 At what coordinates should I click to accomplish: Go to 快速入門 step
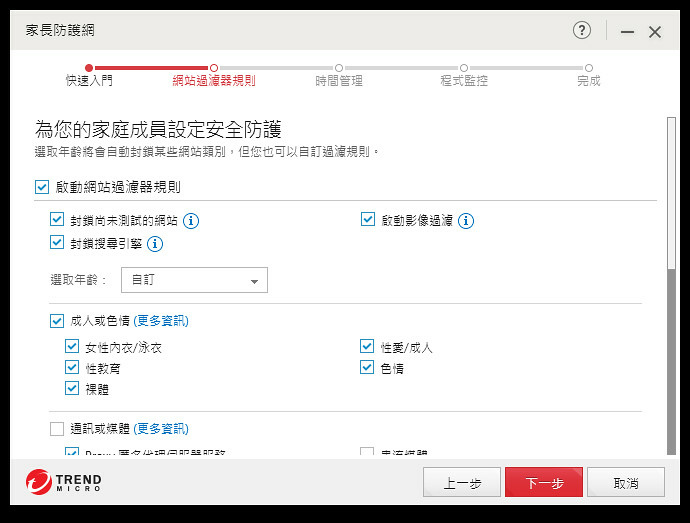point(89,76)
